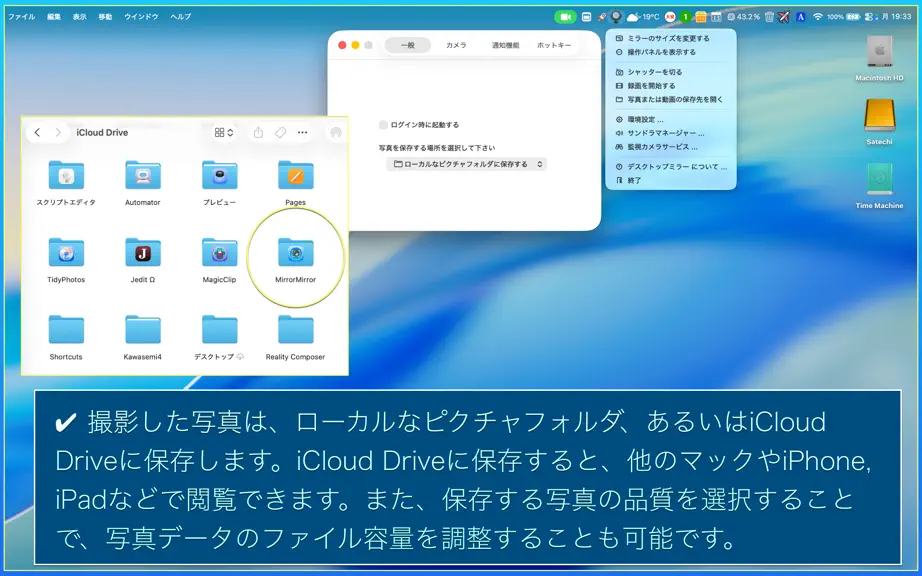This screenshot has width=922, height=576.
Task: Switch to the ホットキー tab
Action: [554, 45]
